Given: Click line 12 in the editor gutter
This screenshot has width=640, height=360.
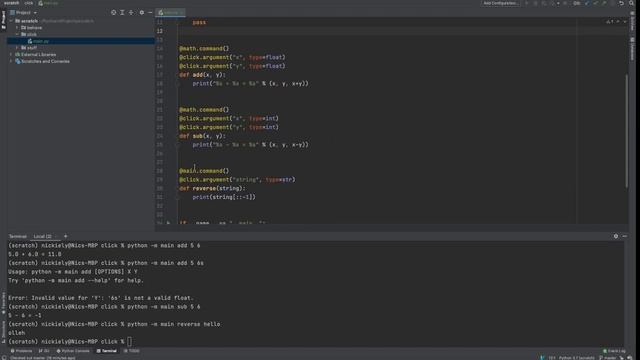Looking at the screenshot, I should [x=159, y=31].
